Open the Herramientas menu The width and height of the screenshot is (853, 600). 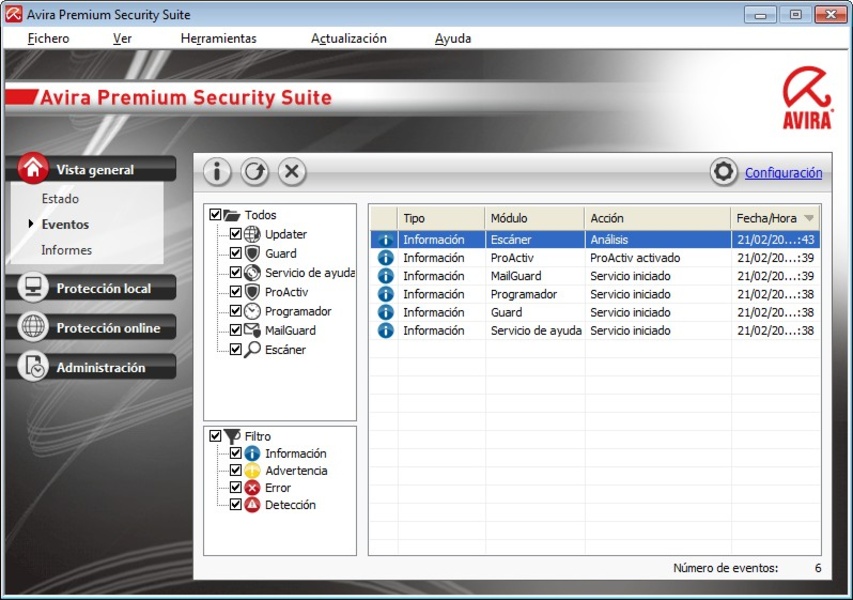pos(218,38)
